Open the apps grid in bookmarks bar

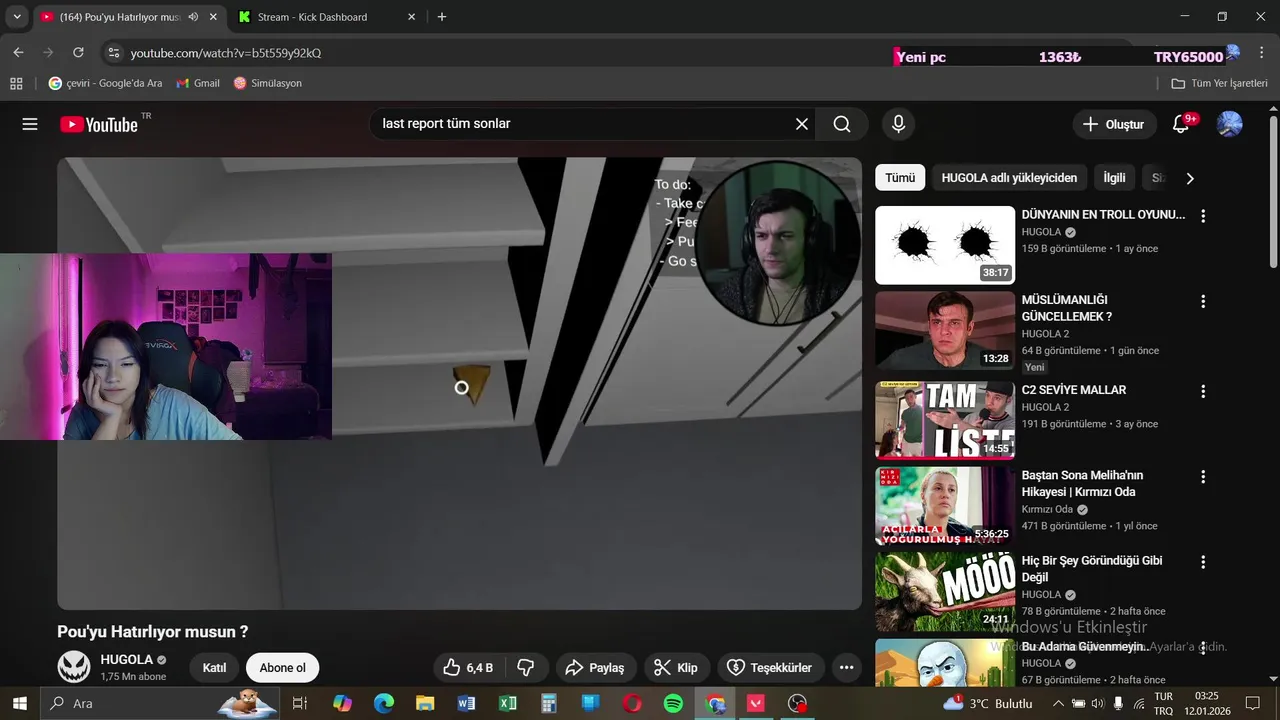(16, 83)
